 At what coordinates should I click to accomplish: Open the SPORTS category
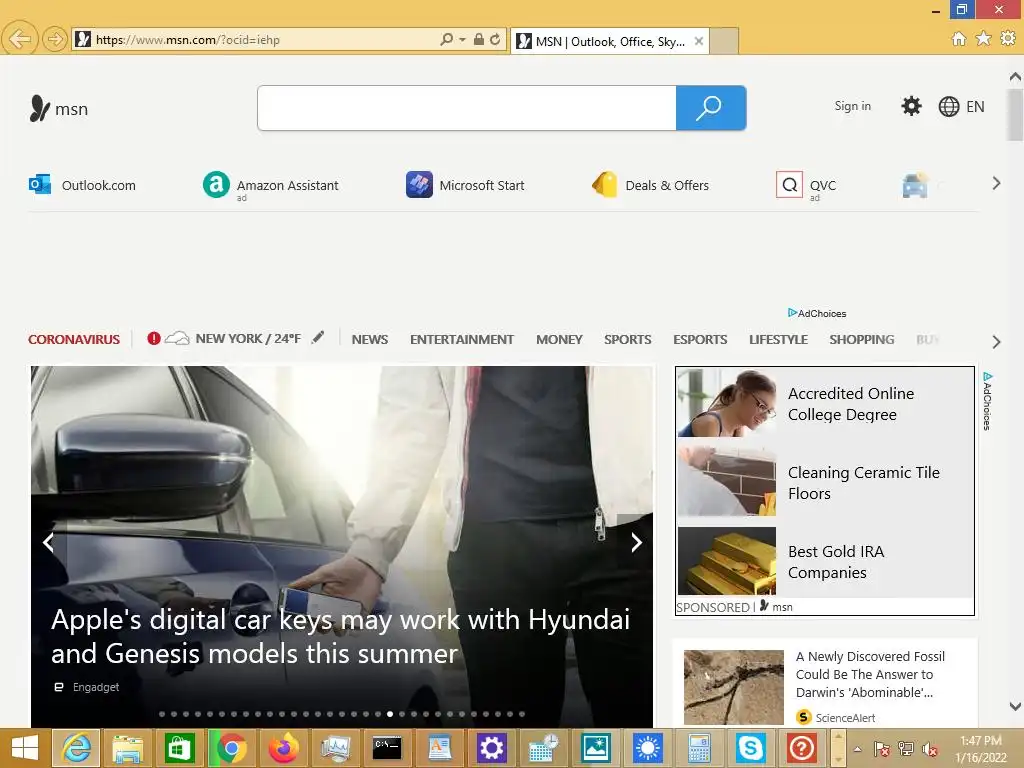point(628,340)
